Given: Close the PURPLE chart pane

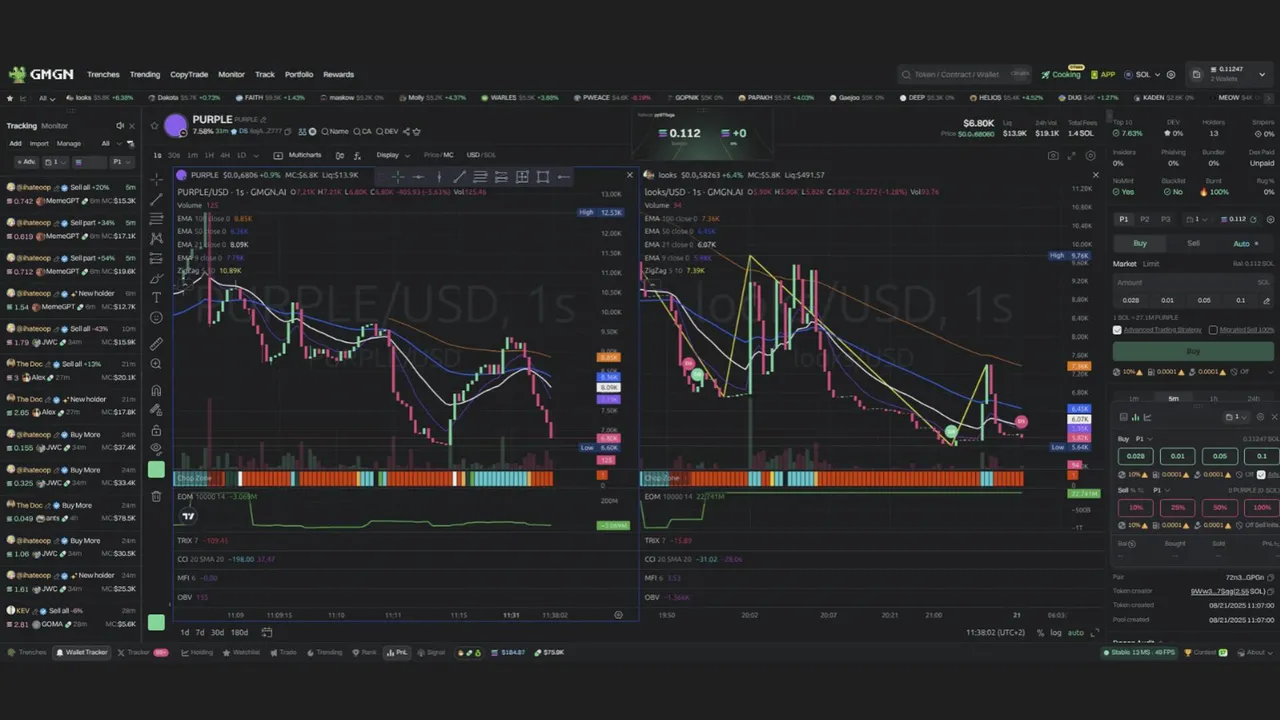Looking at the screenshot, I should point(629,175).
